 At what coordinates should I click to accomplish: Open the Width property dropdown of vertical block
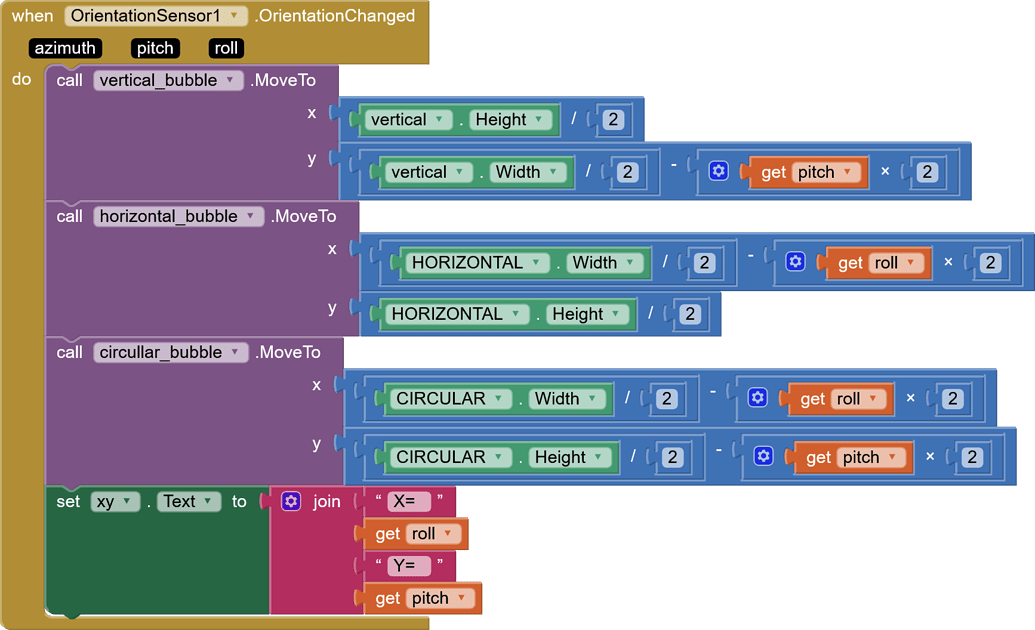(556, 172)
